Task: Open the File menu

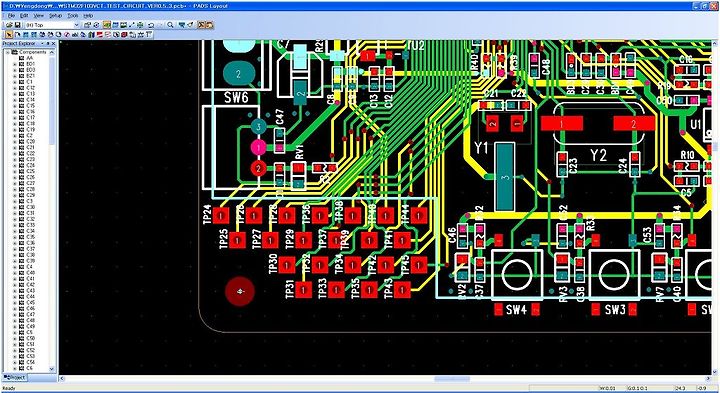Action: pos(11,16)
